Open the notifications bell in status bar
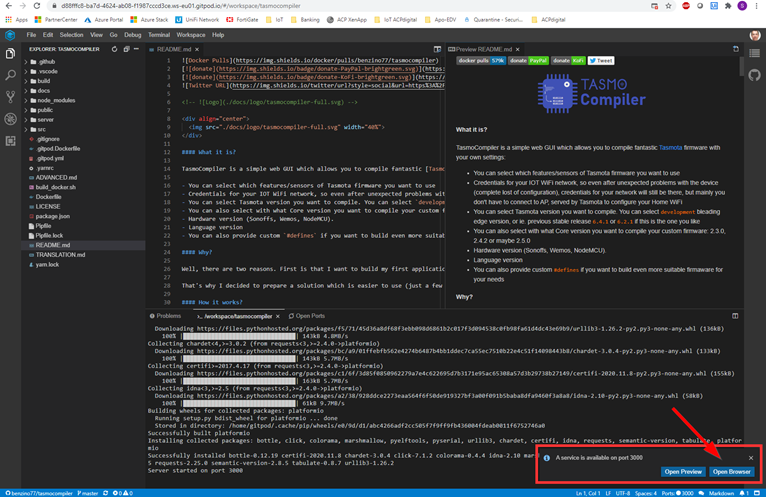The height and width of the screenshot is (497, 766). [745, 493]
